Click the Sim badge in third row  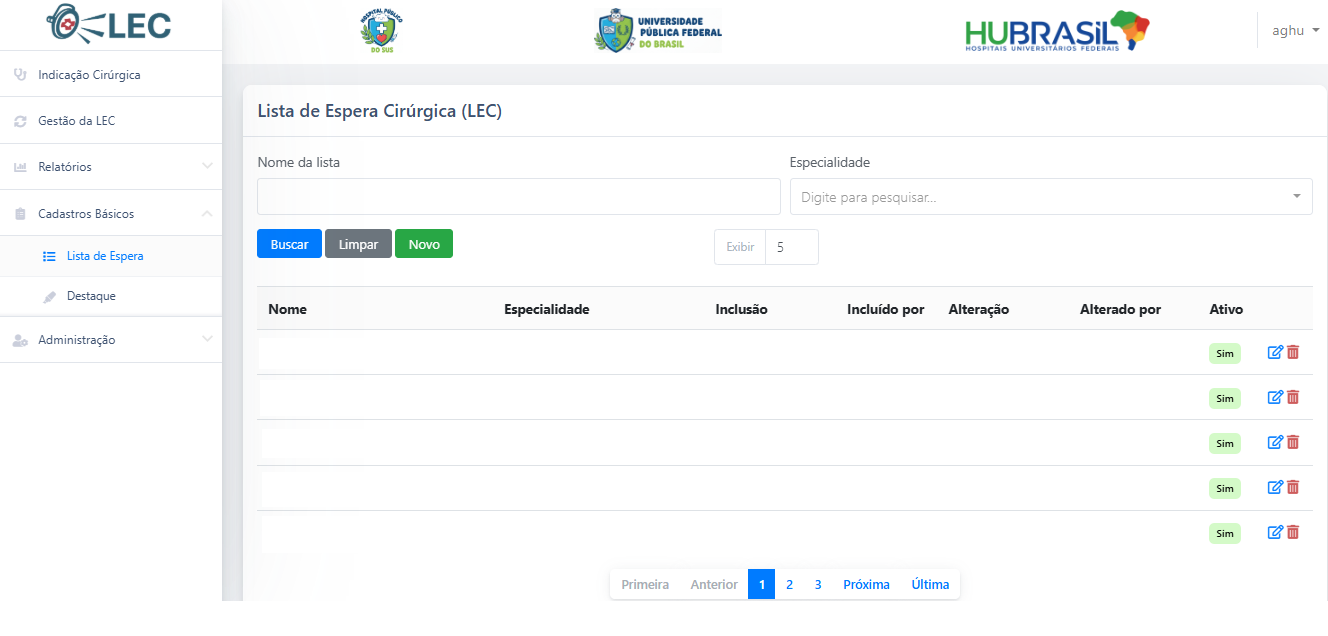(x=1225, y=443)
